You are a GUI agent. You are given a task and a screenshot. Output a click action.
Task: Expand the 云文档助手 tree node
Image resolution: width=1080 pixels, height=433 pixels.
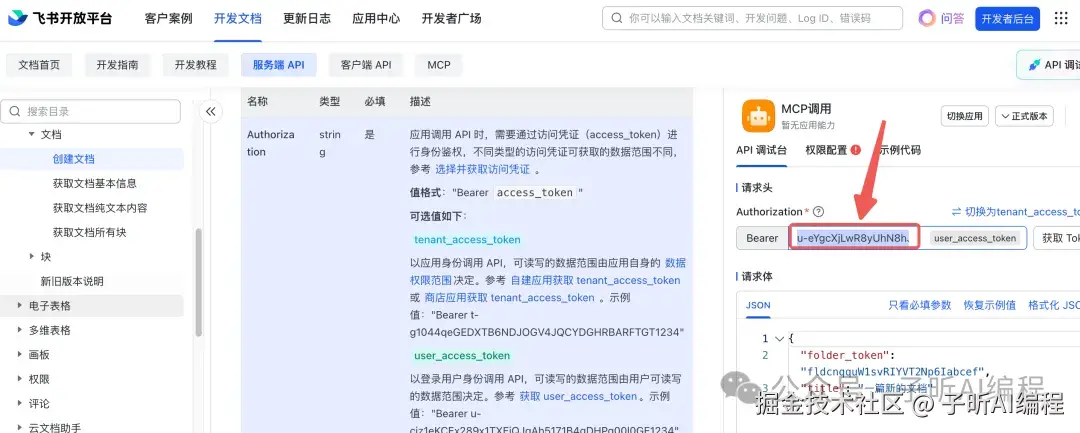click(19, 427)
